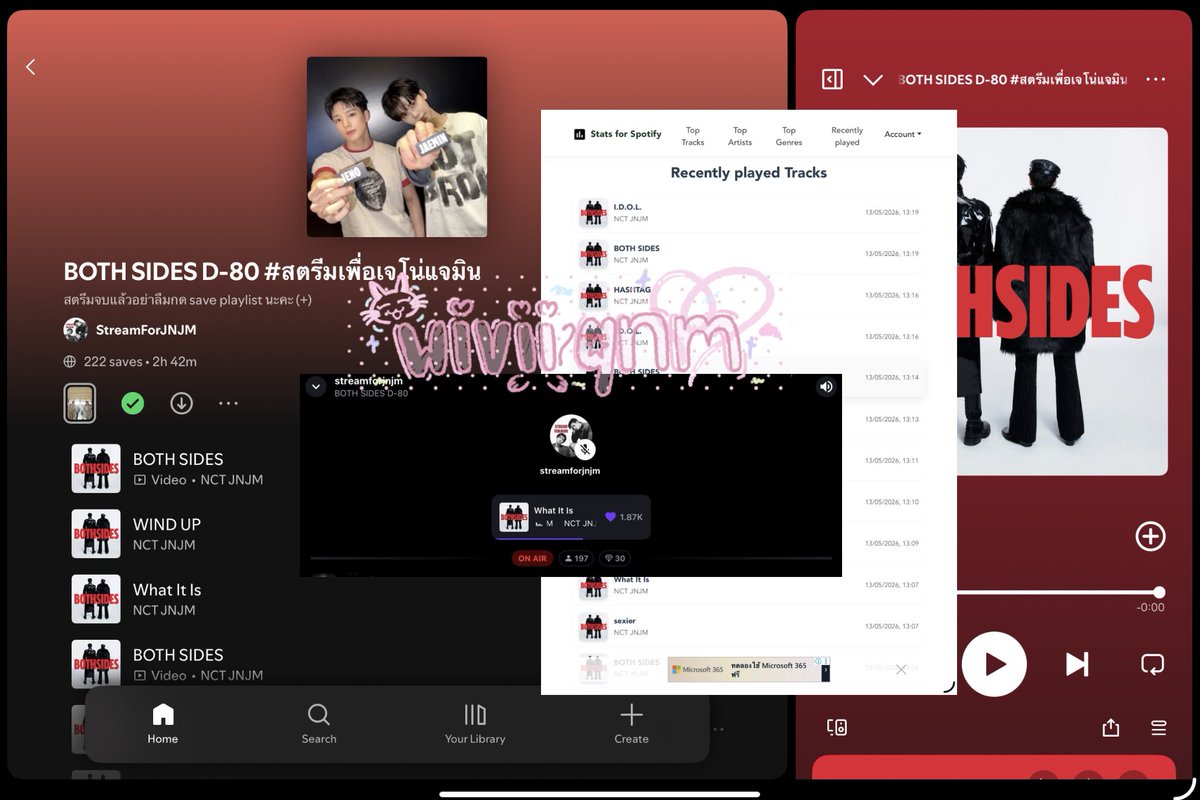Open Top Genres in Stats for Spotify

789,136
